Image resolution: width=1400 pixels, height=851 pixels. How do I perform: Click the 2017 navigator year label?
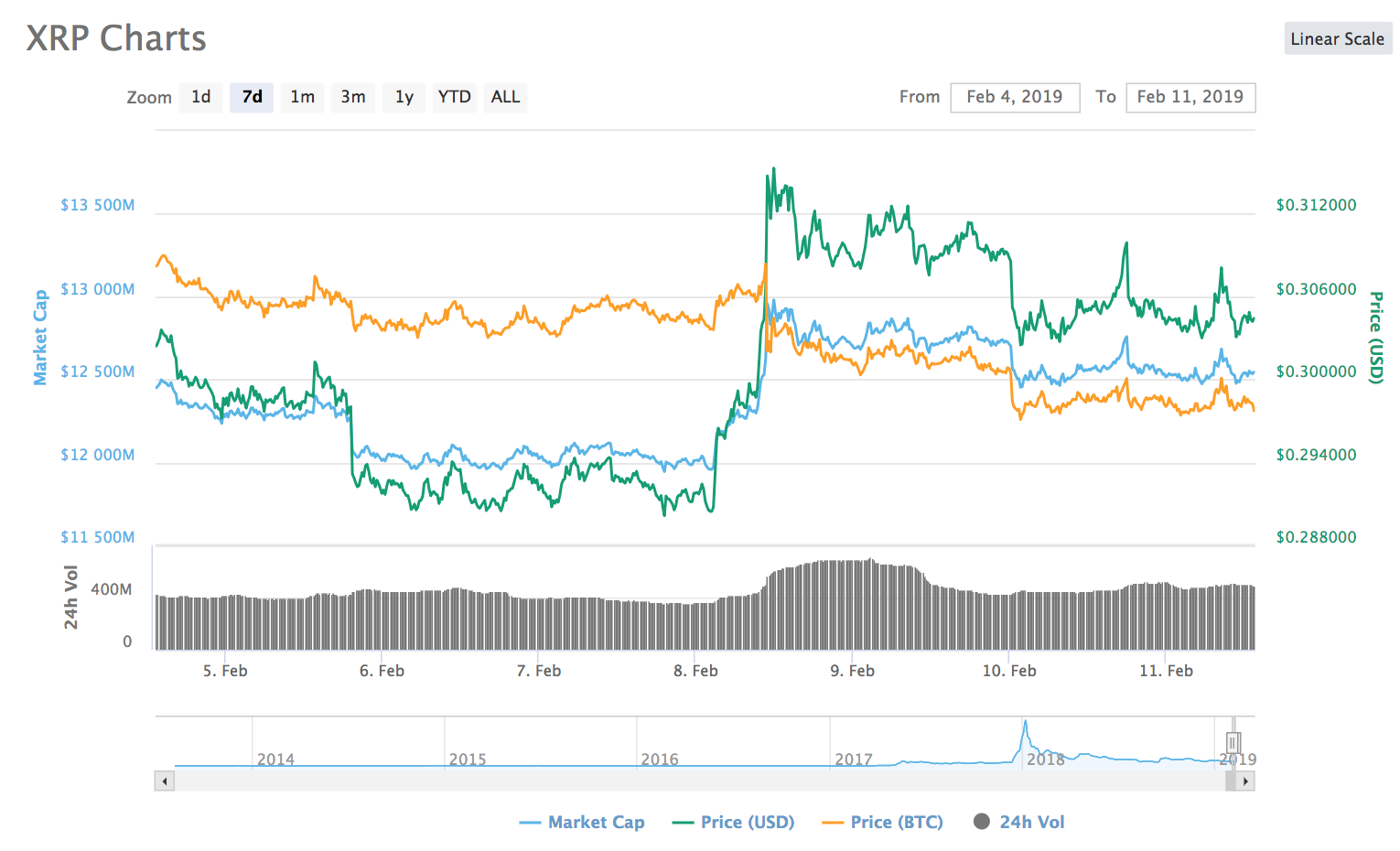coord(854,759)
